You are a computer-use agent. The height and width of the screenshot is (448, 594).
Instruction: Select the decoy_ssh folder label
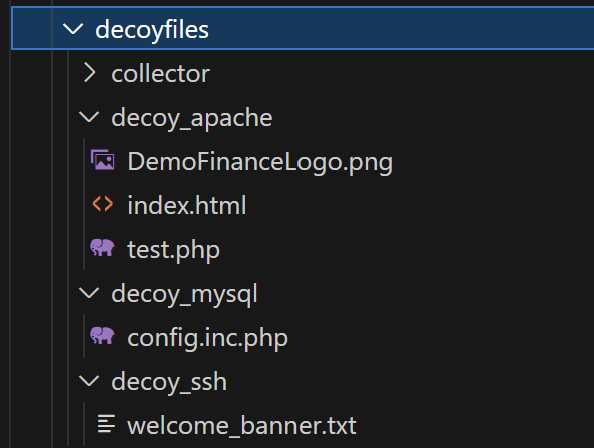[169, 382]
